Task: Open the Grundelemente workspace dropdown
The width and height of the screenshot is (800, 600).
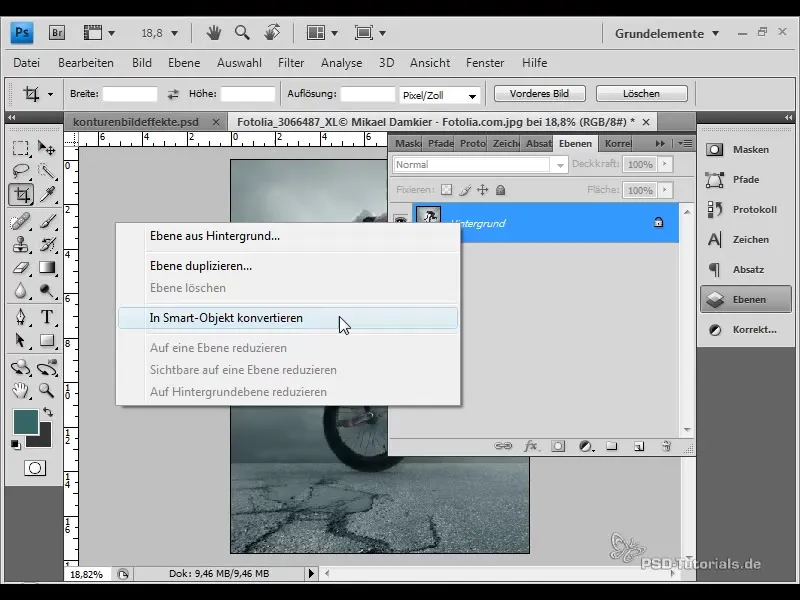Action: (x=667, y=34)
